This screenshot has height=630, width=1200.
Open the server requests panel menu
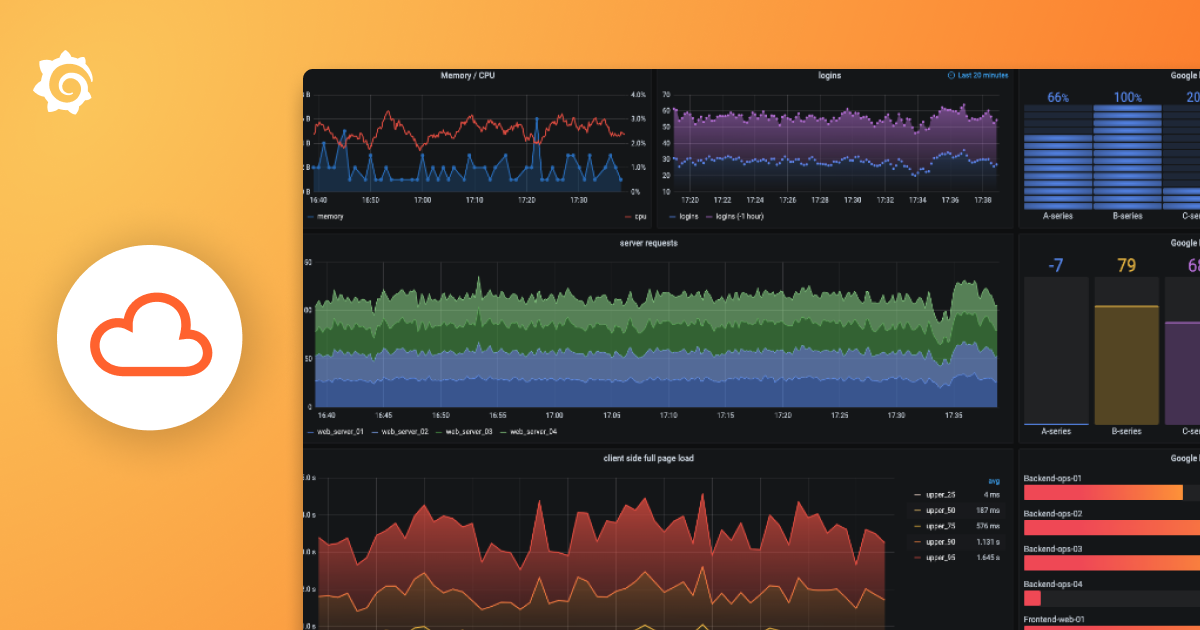(x=646, y=242)
